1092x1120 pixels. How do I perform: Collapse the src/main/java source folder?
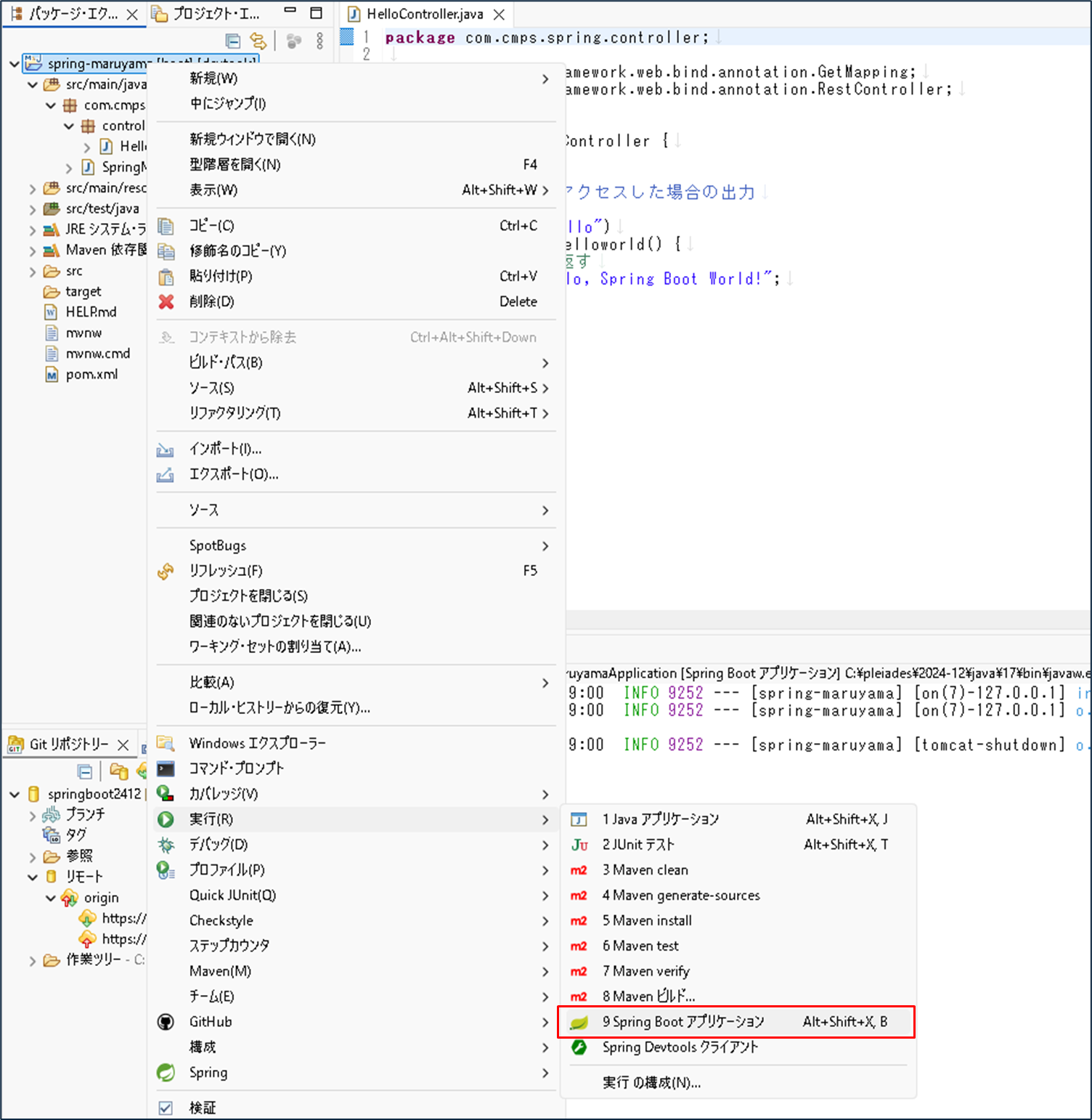pos(33,85)
